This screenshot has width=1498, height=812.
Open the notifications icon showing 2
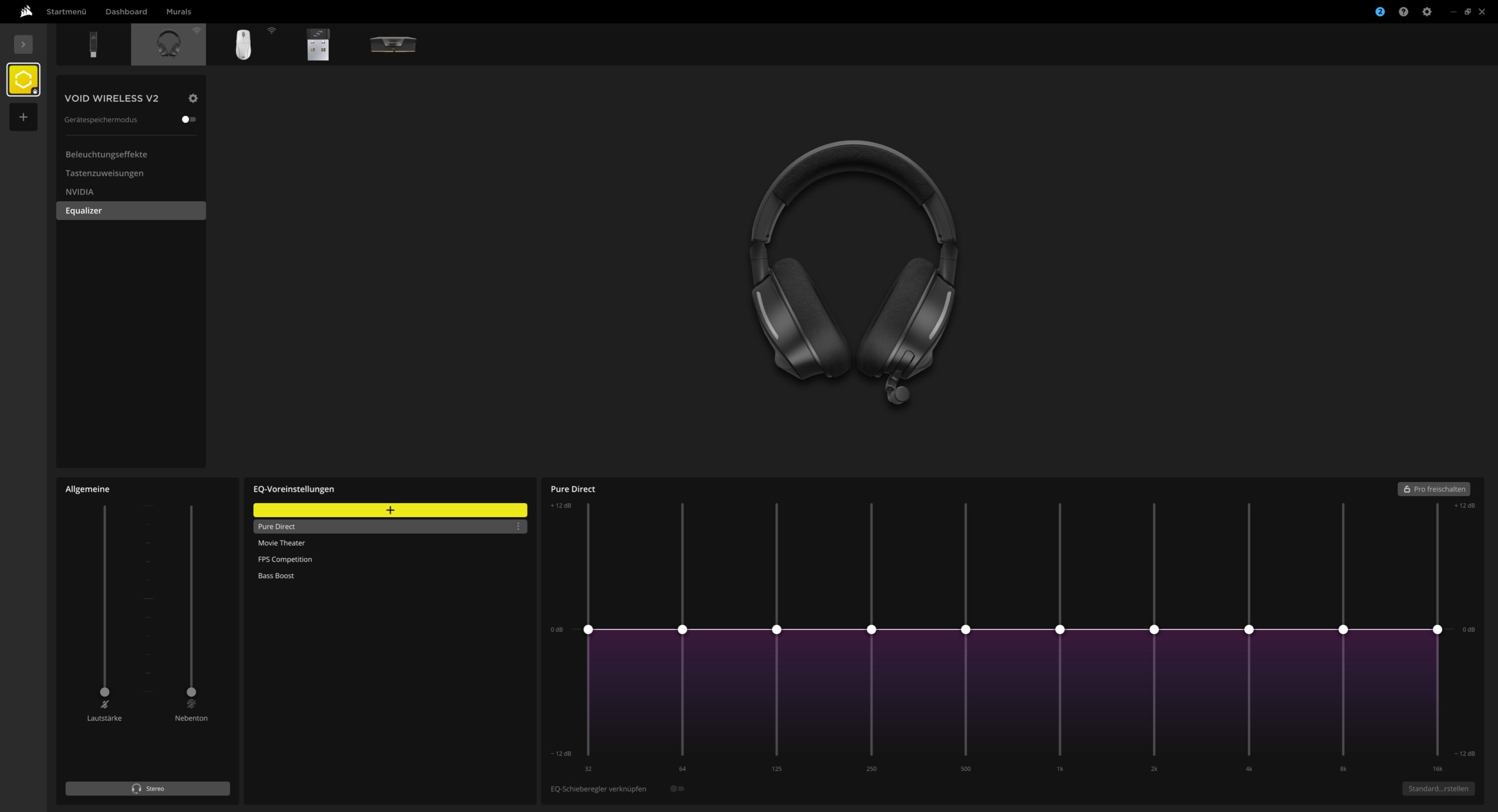click(x=1379, y=11)
